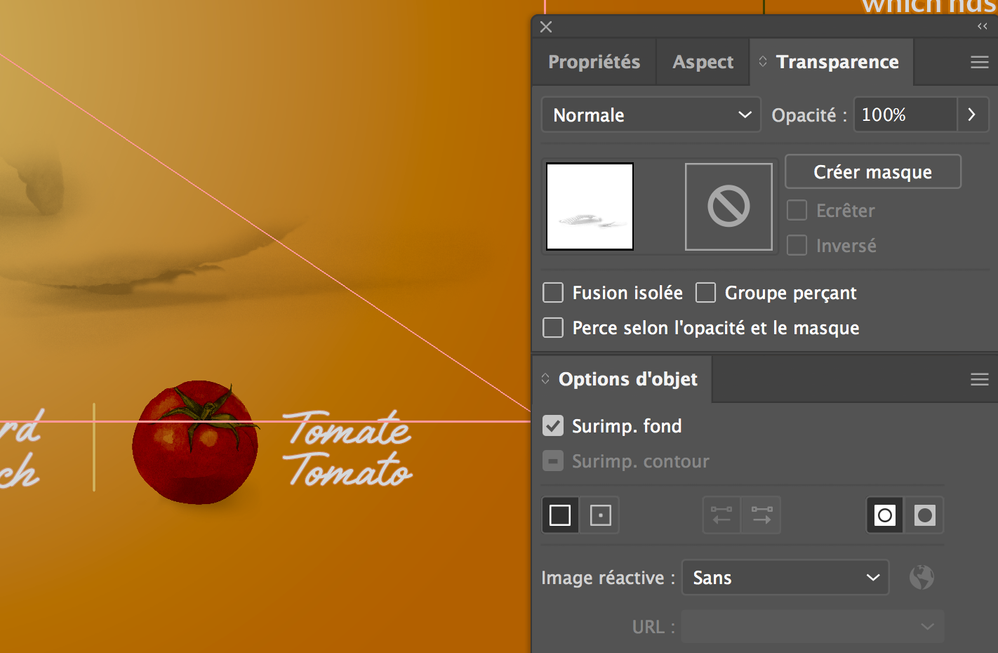Check Perce selon l'opacité et le masque

tap(553, 328)
